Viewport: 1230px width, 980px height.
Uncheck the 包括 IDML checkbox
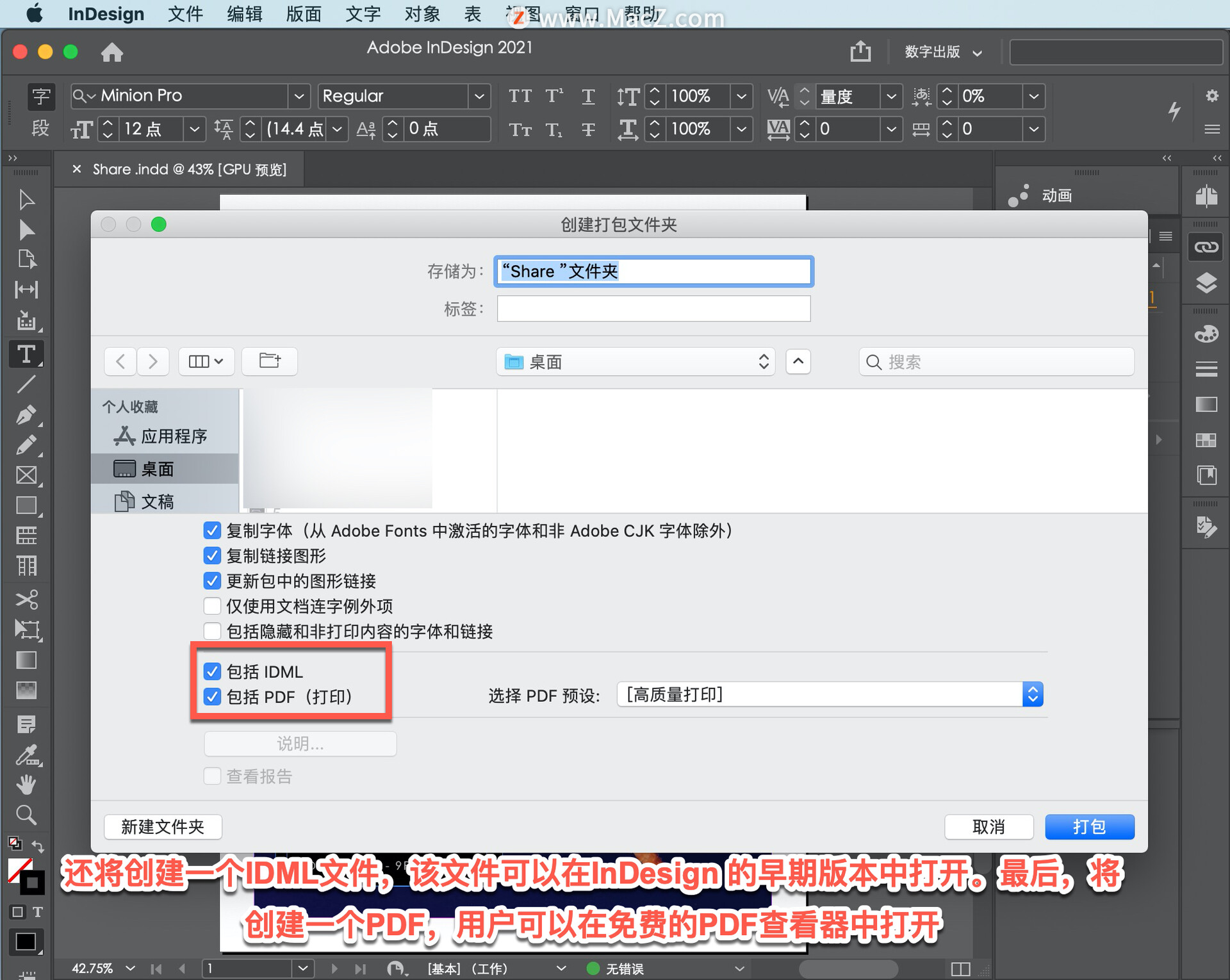[x=212, y=671]
